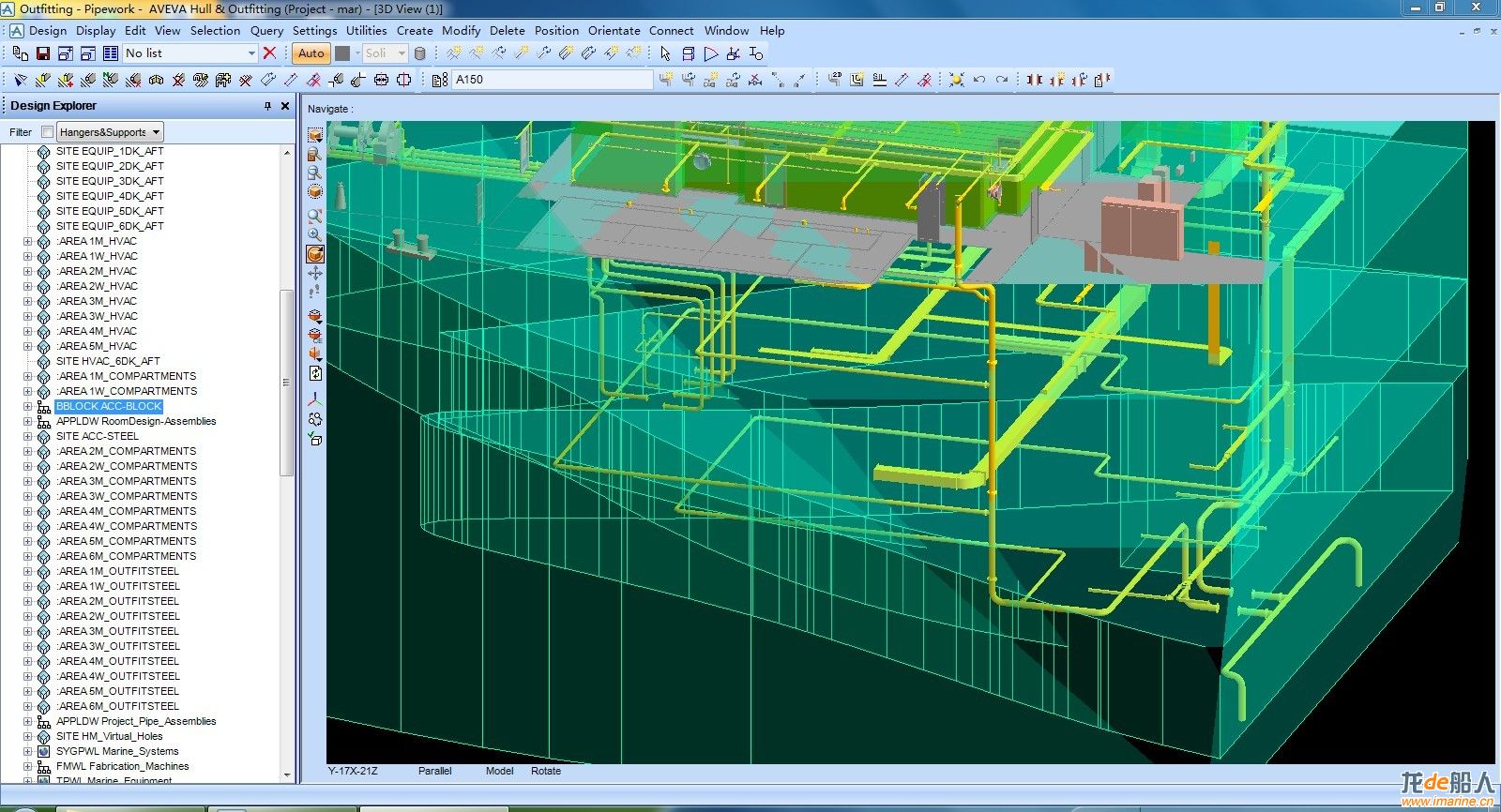Screen dimensions: 1501x812
Task: Activate the rotate view mode icon
Action: click(x=315, y=254)
